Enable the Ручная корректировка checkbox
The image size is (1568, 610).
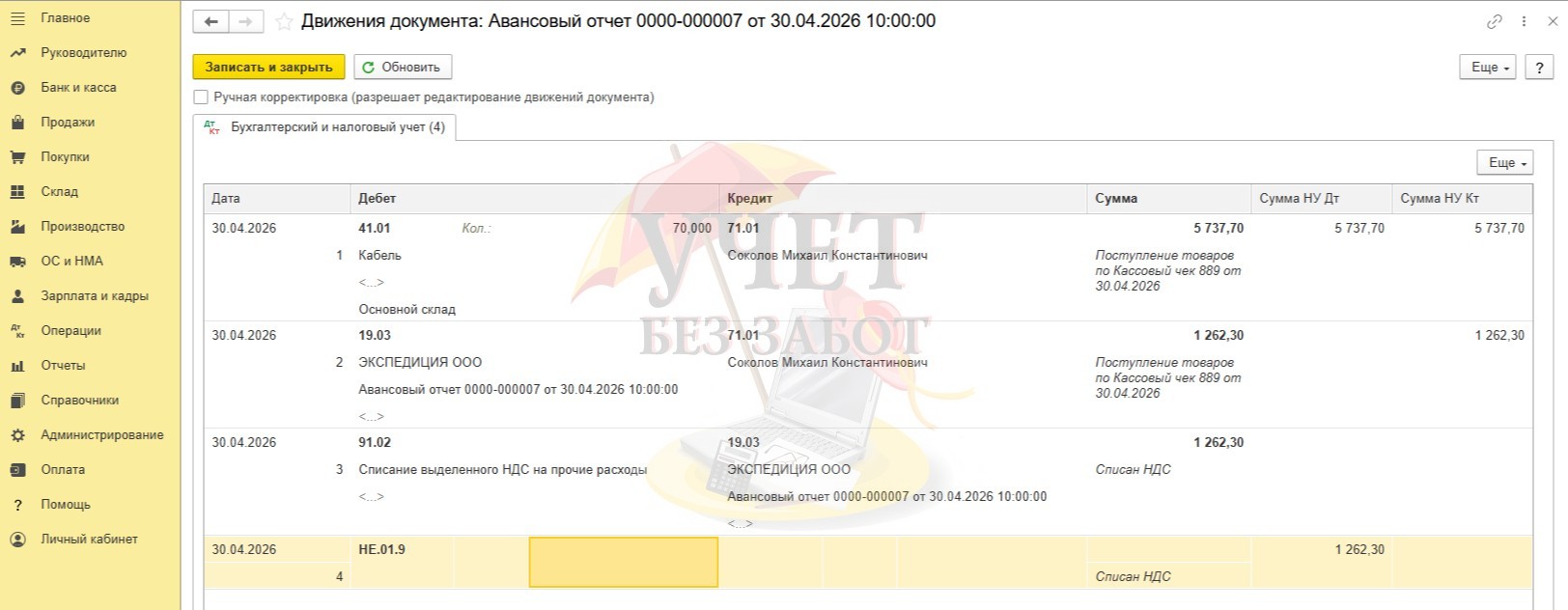click(201, 97)
